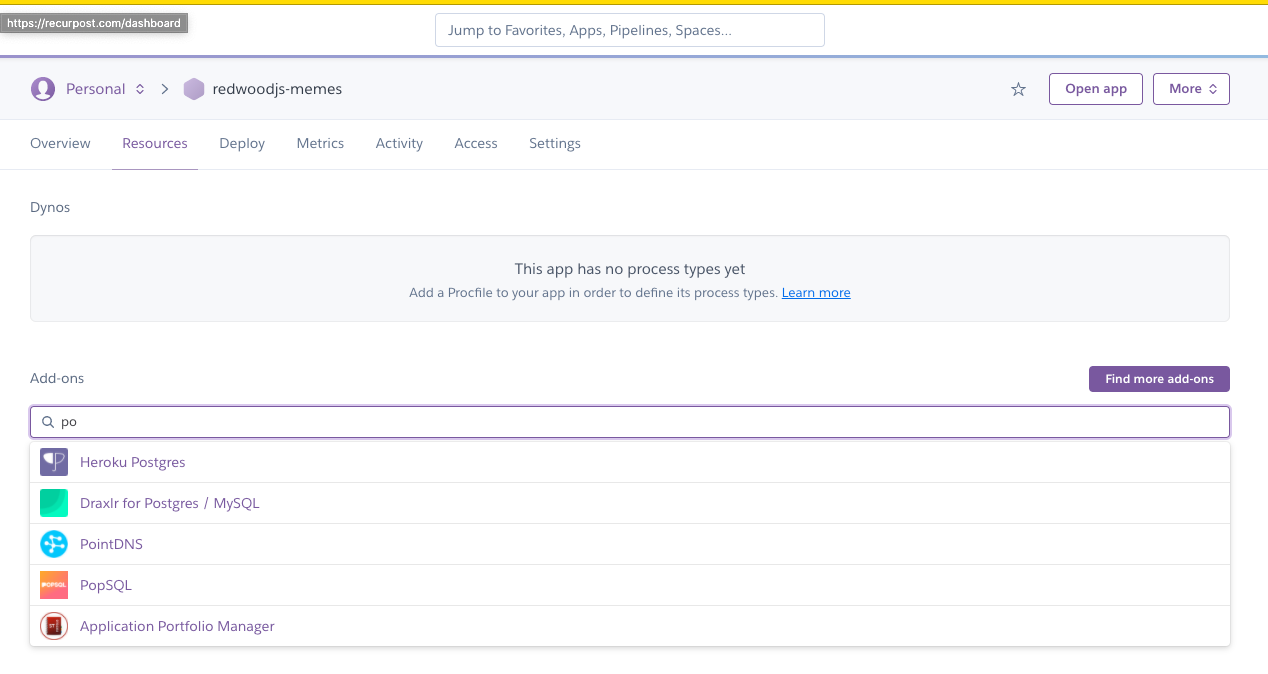The height and width of the screenshot is (674, 1268).
Task: Open the More dropdown menu
Action: 1191,89
